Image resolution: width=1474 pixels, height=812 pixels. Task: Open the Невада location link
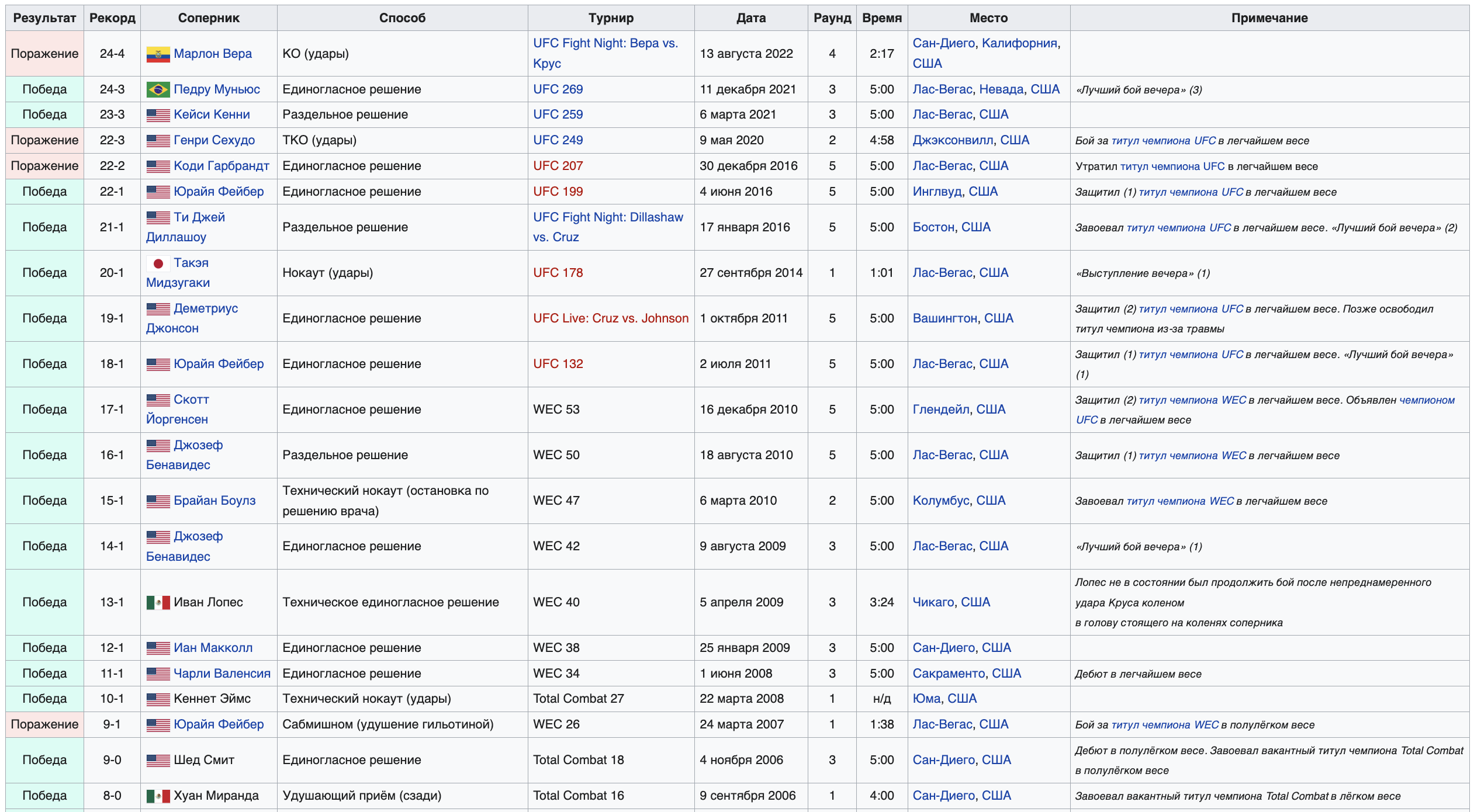[1001, 89]
